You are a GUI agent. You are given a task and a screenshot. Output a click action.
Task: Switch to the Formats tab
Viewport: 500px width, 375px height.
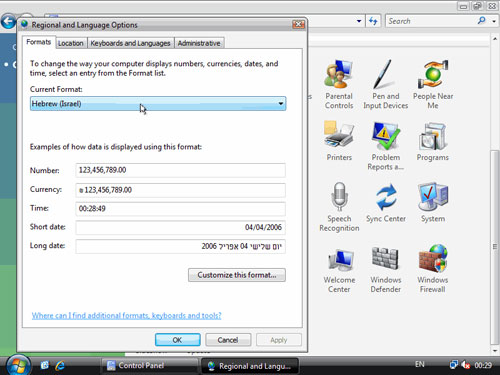[x=39, y=42]
